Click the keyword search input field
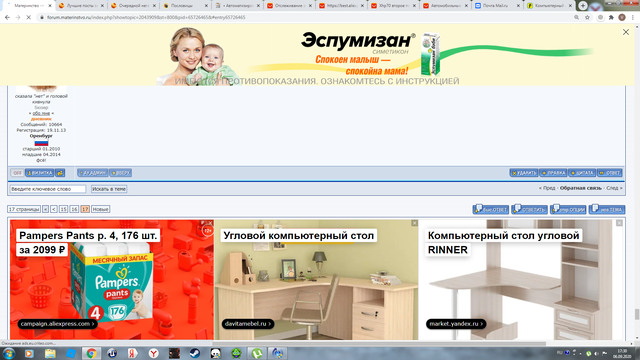Viewport: 640px width, 360px height. coord(48,189)
